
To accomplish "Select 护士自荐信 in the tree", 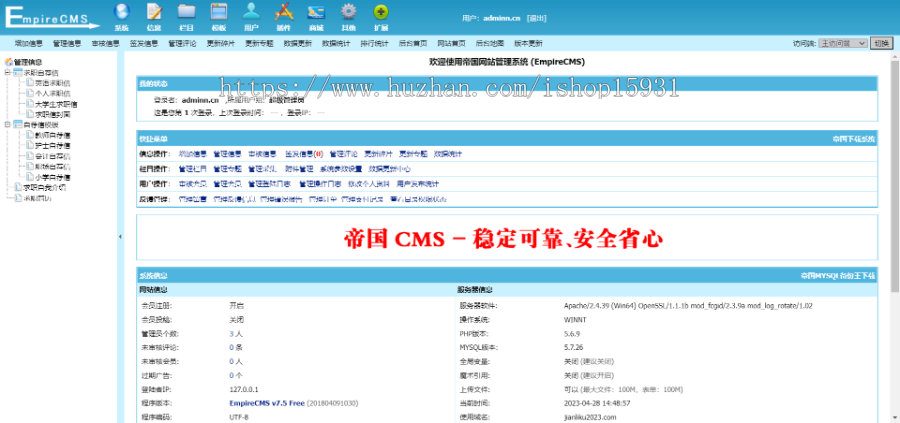I will point(52,146).
